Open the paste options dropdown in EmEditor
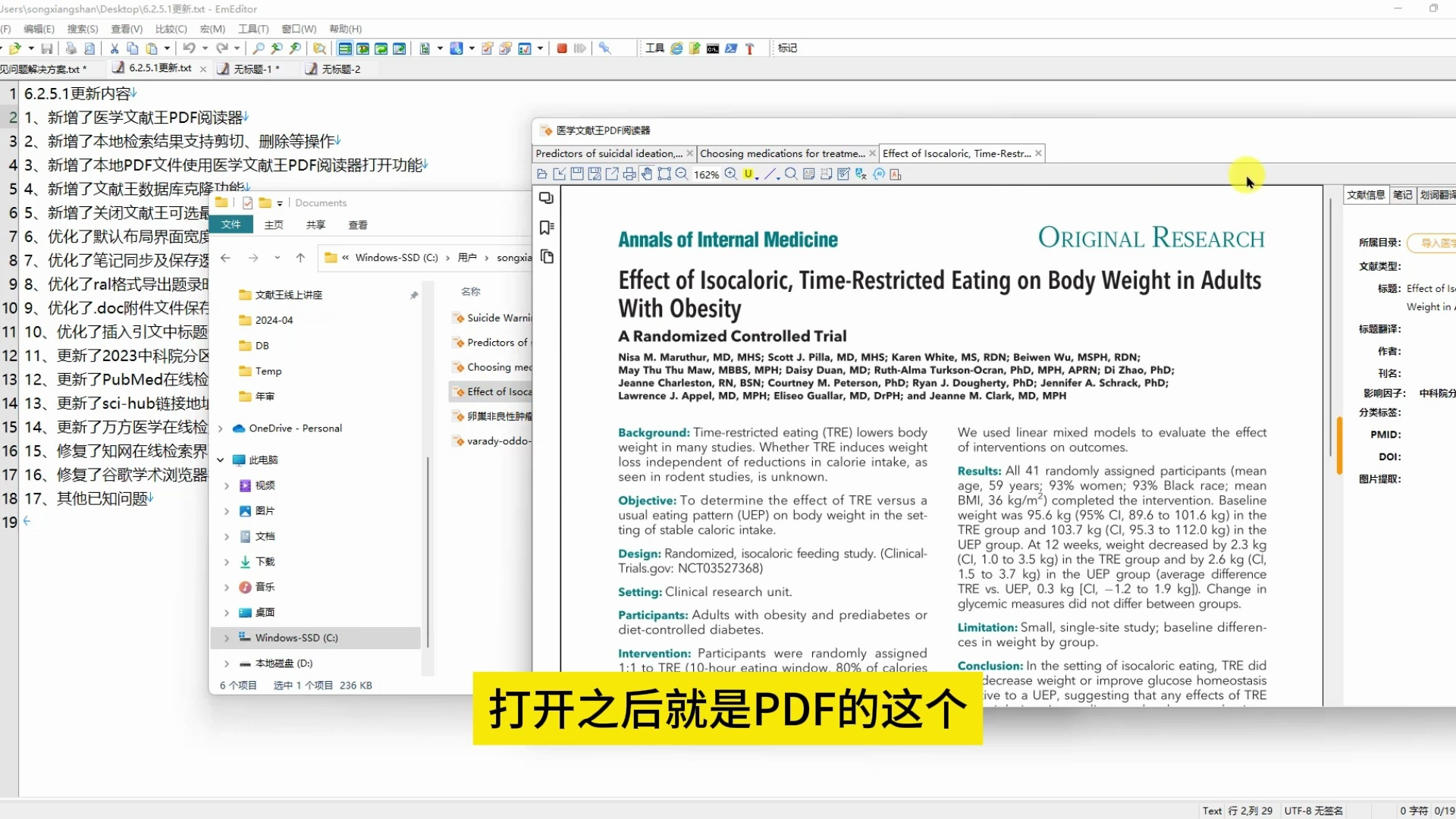Image resolution: width=1456 pixels, height=819 pixels. click(x=167, y=49)
